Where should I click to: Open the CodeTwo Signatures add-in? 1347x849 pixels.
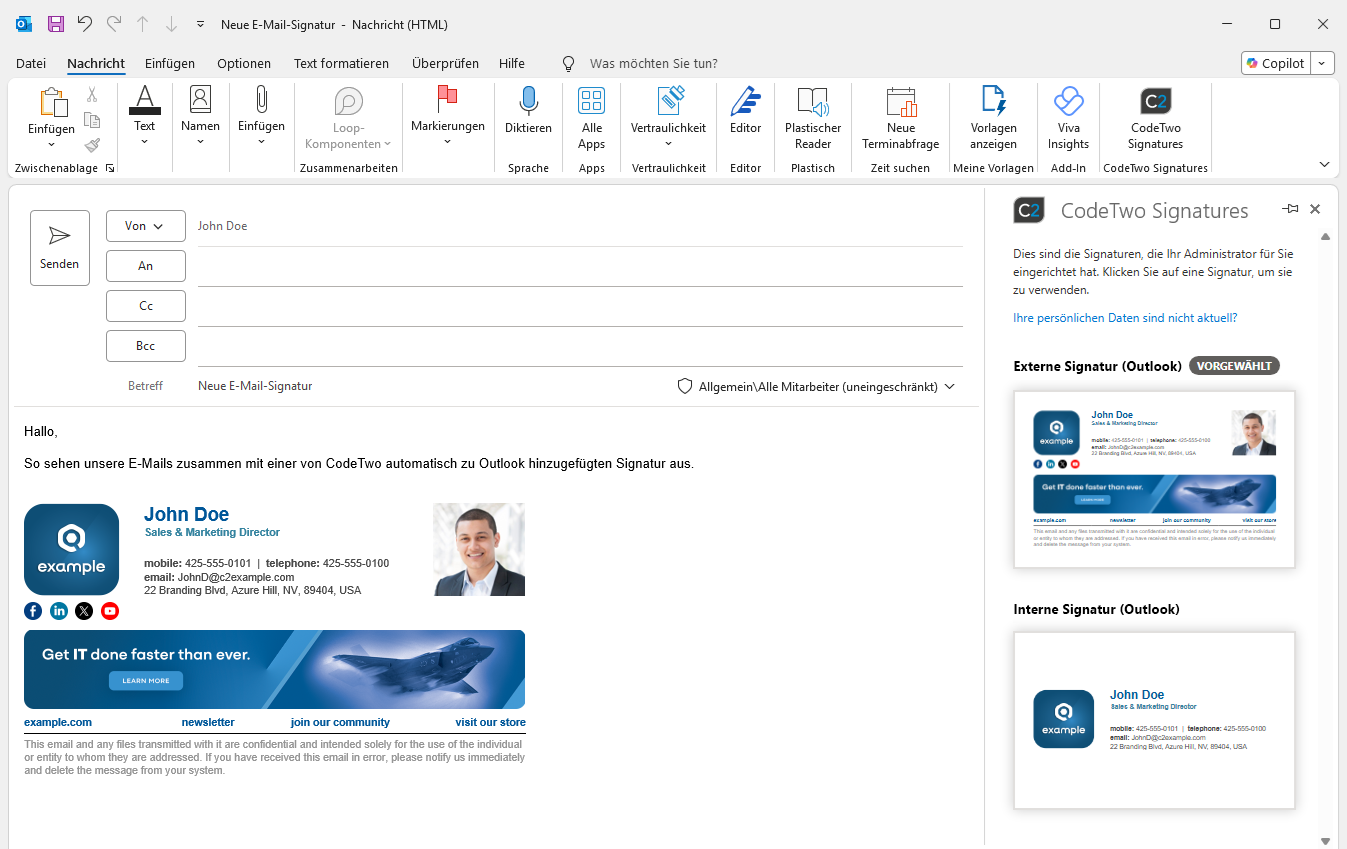1155,118
